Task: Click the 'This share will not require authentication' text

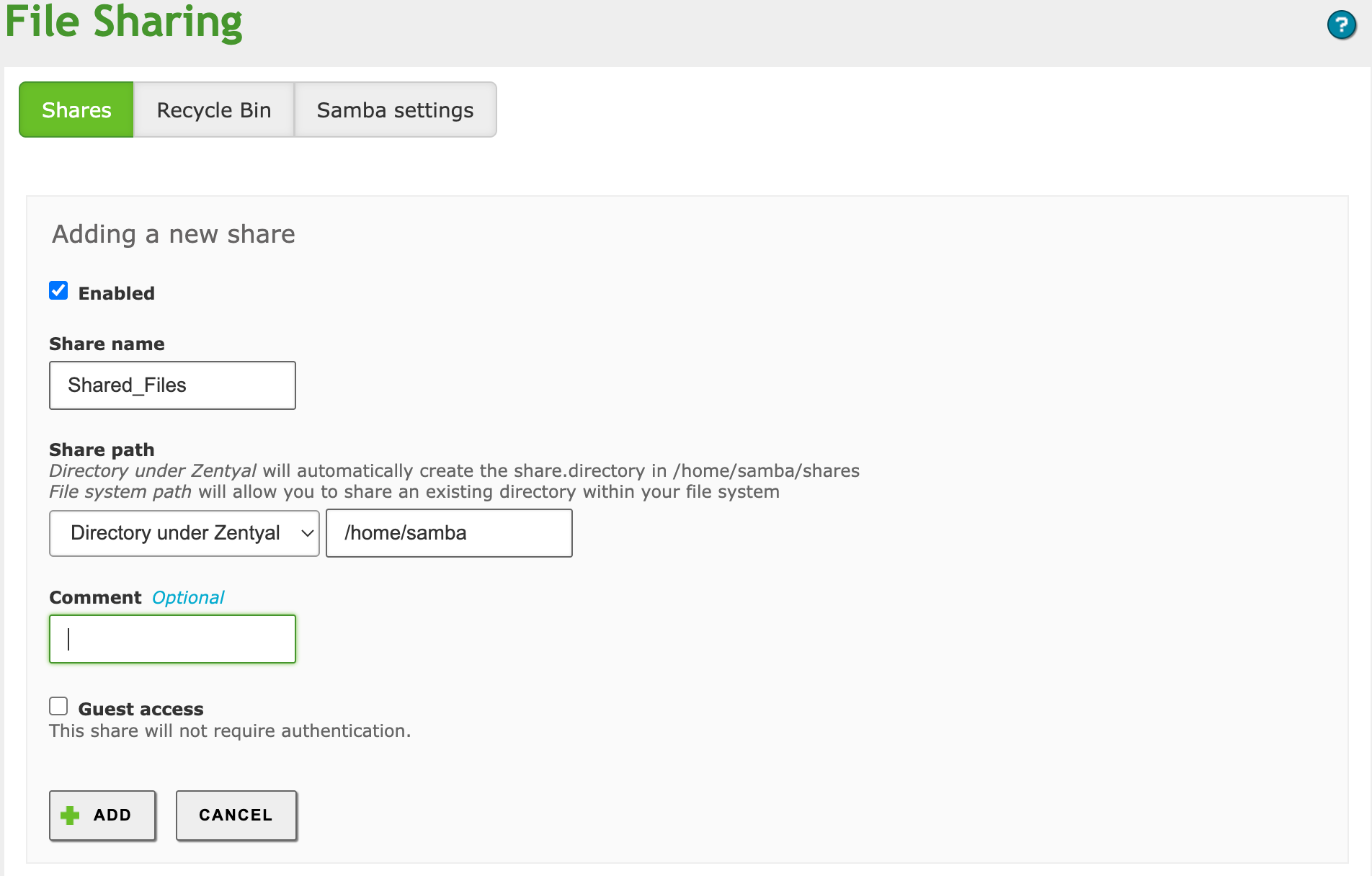Action: [230, 731]
